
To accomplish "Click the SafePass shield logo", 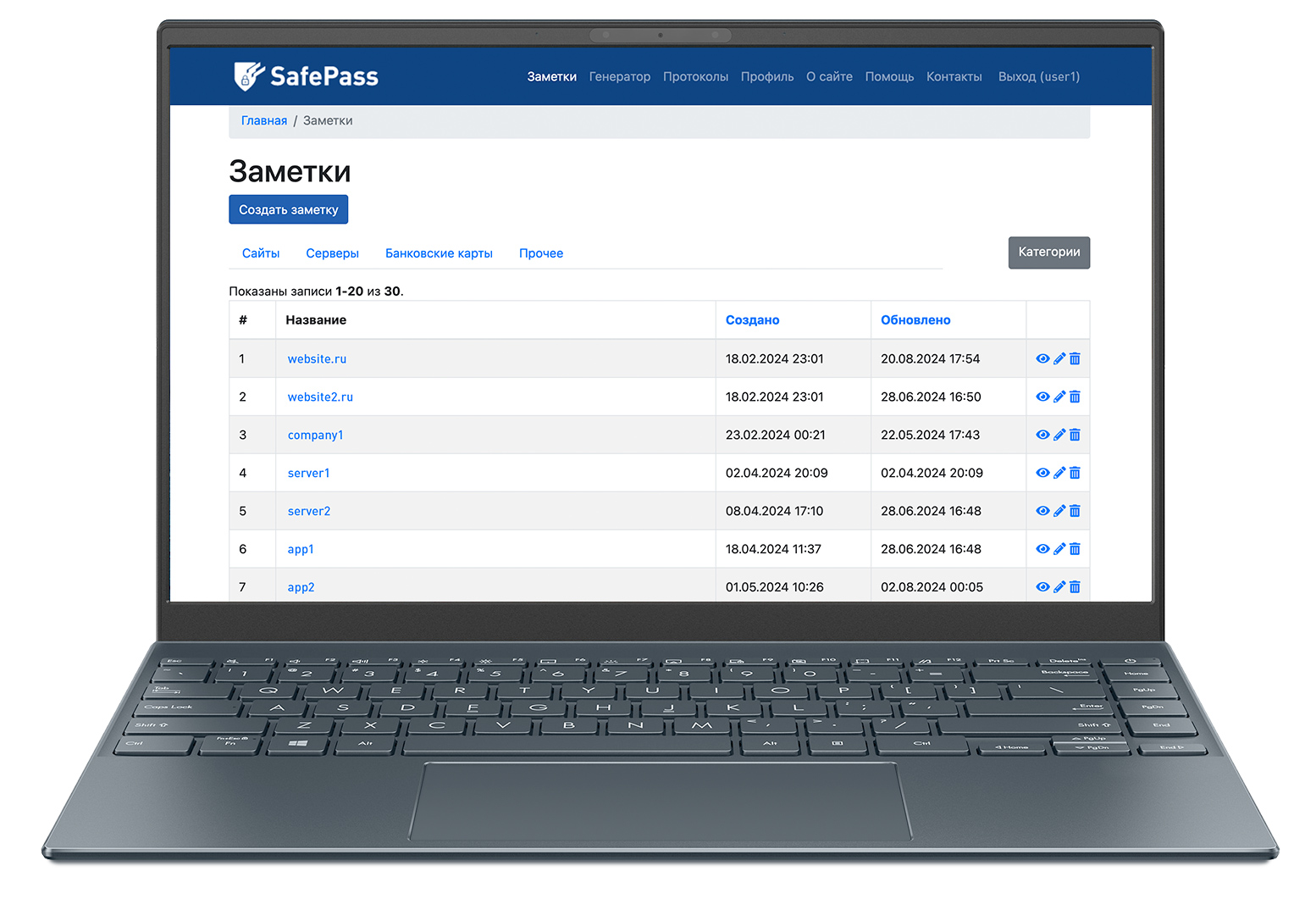I will point(247,76).
